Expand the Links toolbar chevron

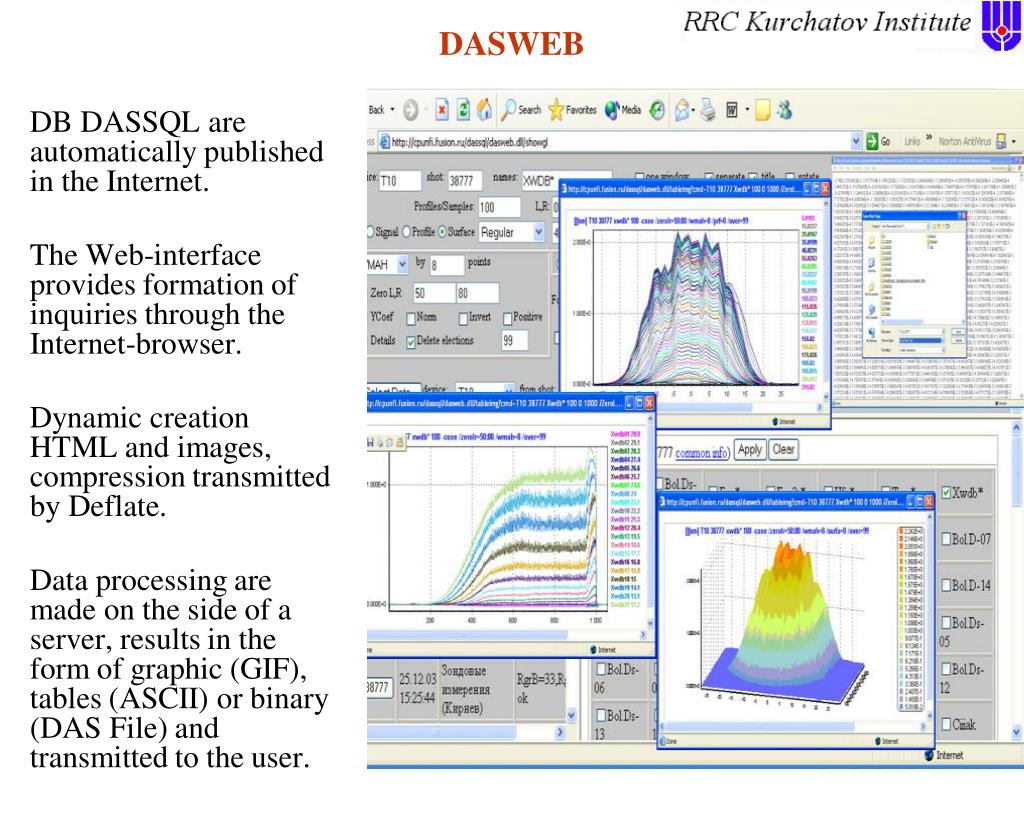pos(929,139)
